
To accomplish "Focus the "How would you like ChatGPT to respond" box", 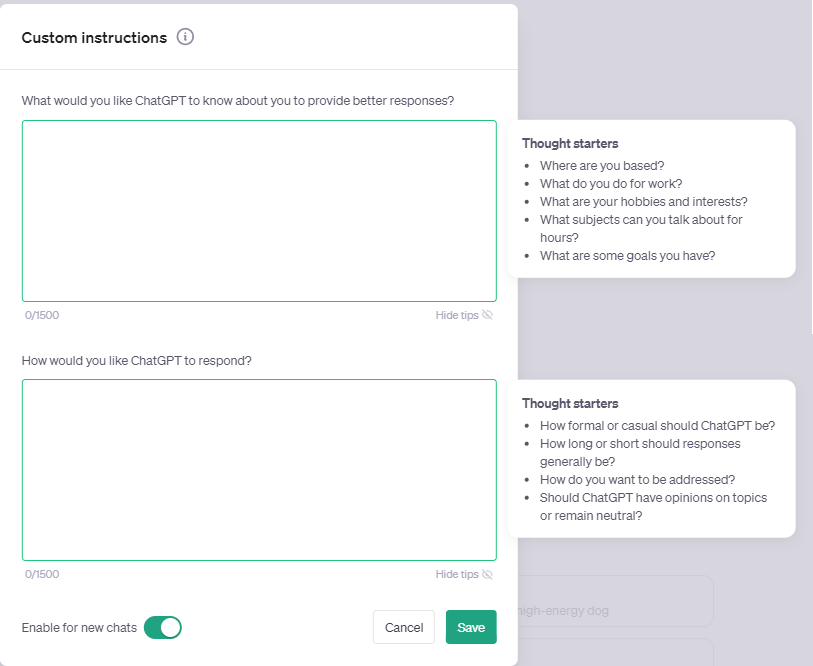I will coord(259,469).
